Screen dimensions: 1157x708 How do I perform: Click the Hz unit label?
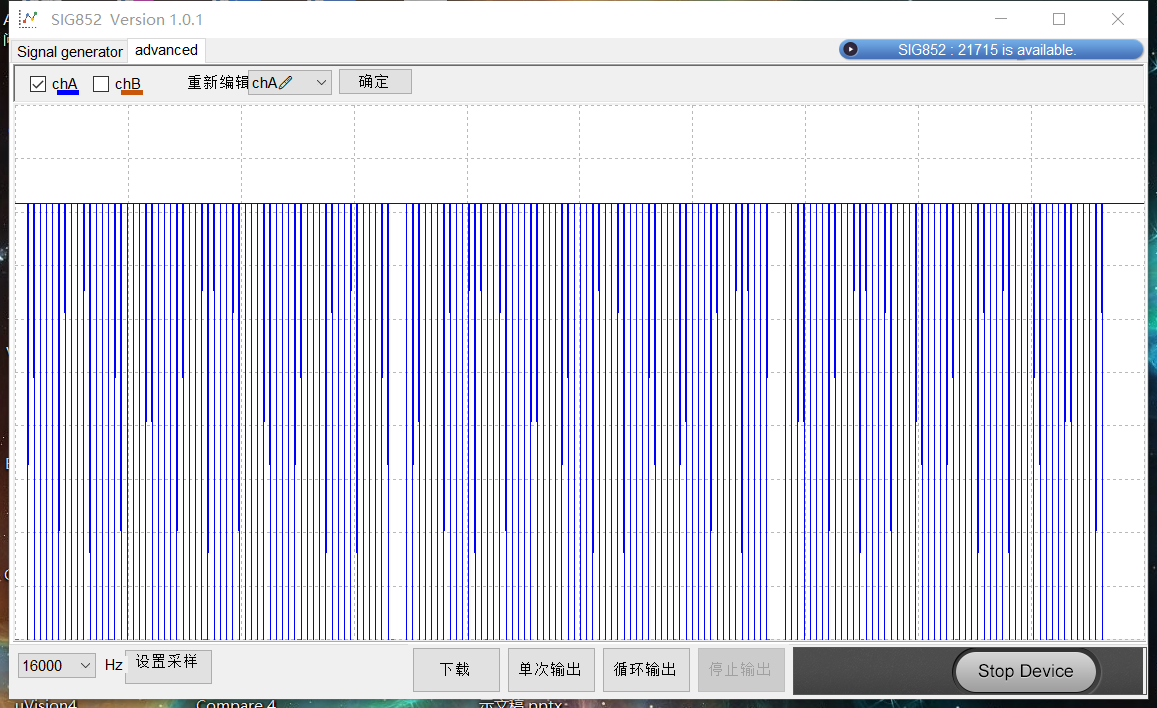point(114,665)
